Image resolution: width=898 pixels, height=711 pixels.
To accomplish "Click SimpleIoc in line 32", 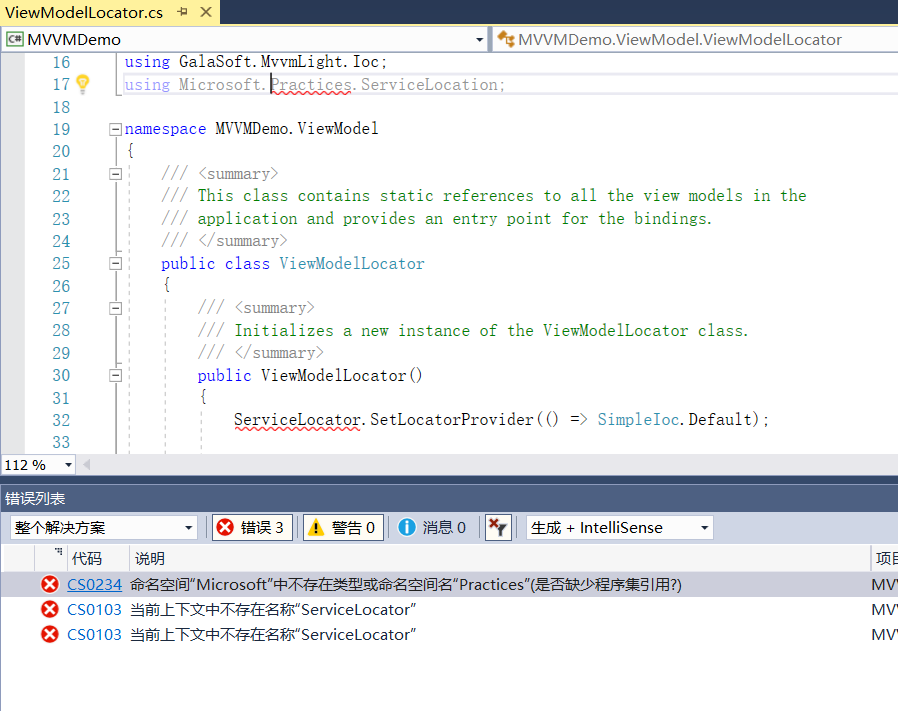I will tap(639, 420).
